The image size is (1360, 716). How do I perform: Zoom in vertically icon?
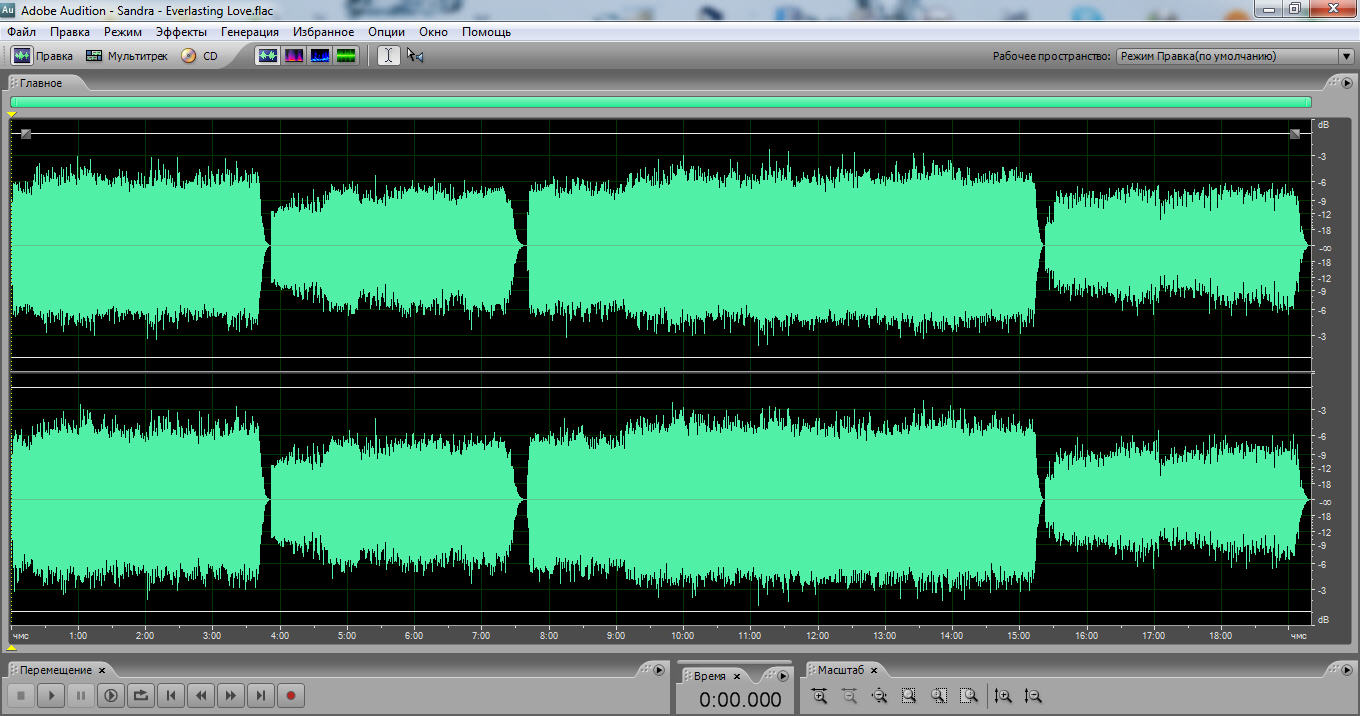pos(1004,696)
